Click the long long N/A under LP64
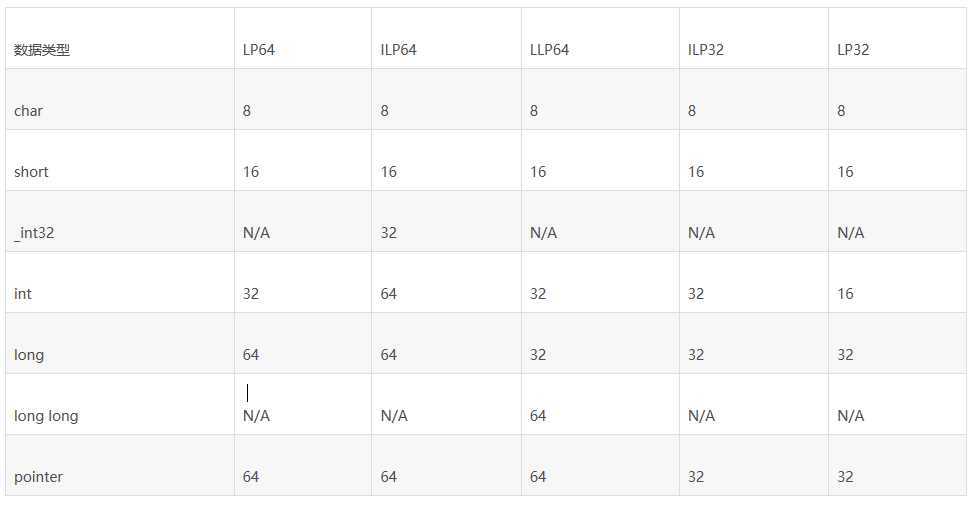The height and width of the screenshot is (505, 975). click(256, 415)
